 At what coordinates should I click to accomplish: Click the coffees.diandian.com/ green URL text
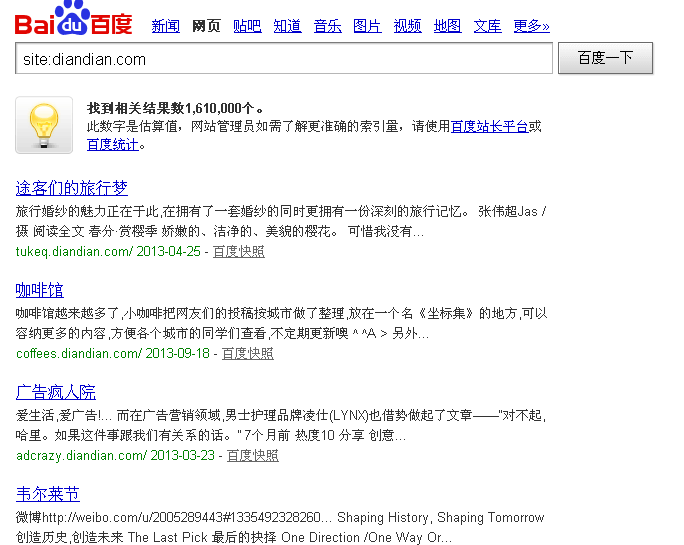tap(79, 353)
